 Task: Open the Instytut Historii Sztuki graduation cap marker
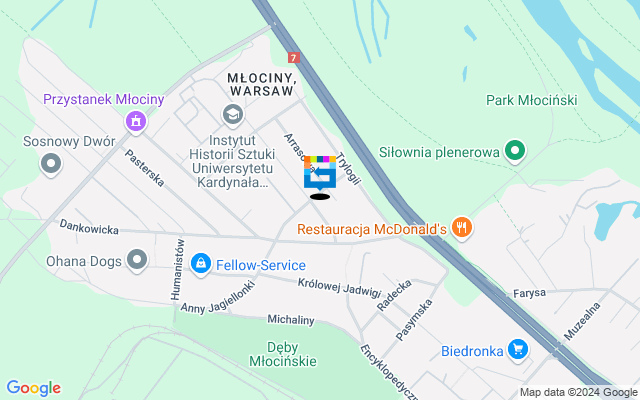click(233, 115)
